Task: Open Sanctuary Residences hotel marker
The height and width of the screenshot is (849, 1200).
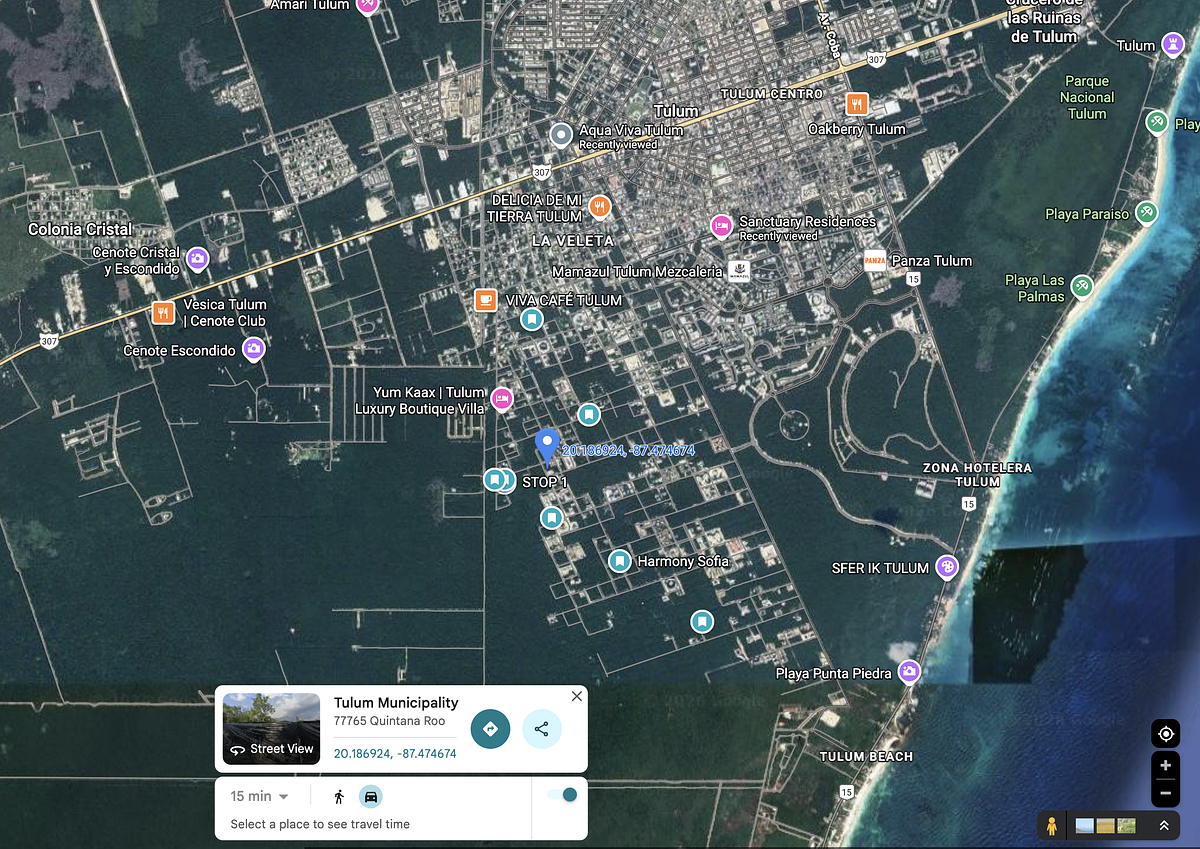Action: (x=720, y=226)
